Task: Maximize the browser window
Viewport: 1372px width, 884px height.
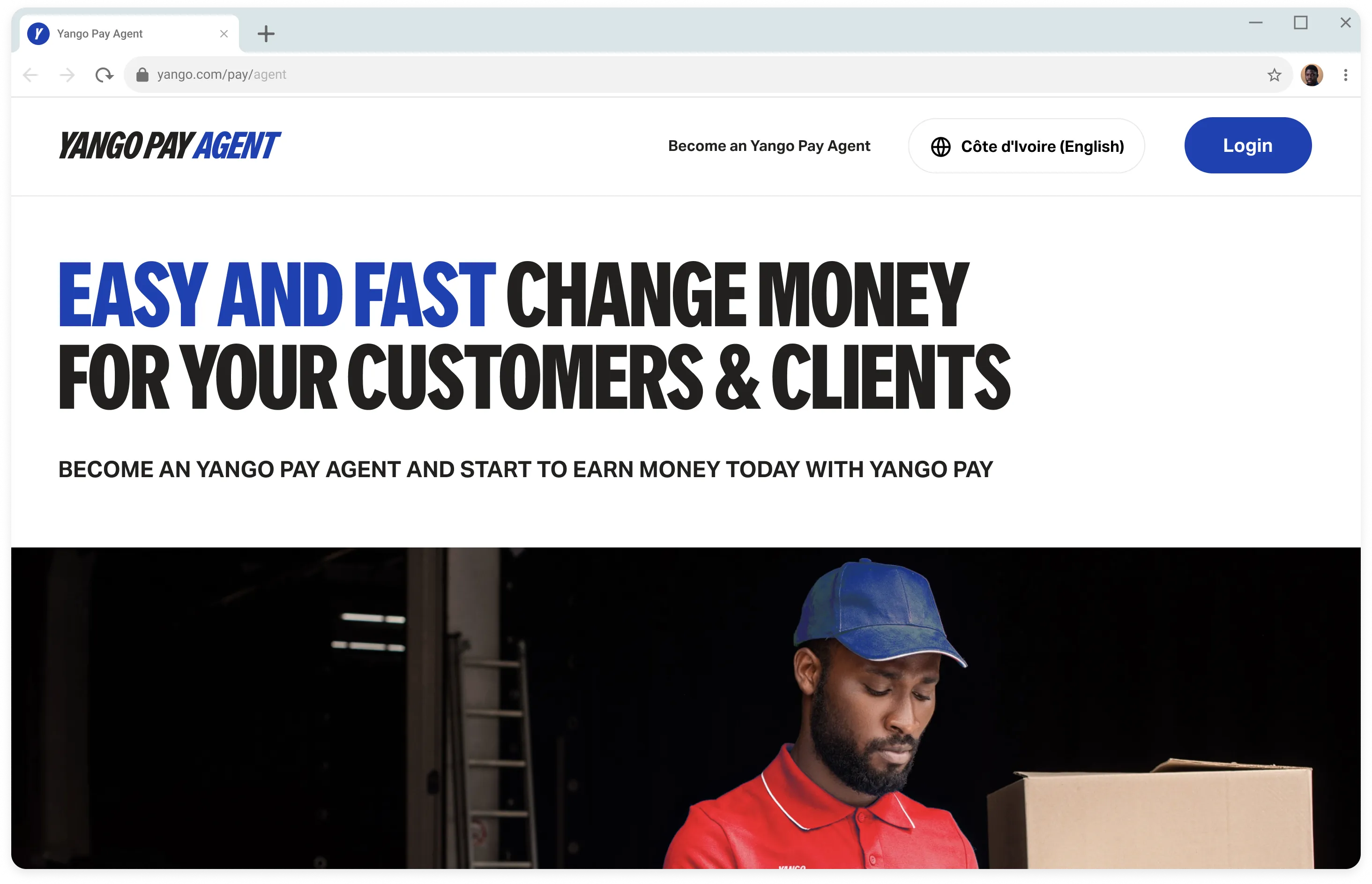Action: tap(1300, 23)
